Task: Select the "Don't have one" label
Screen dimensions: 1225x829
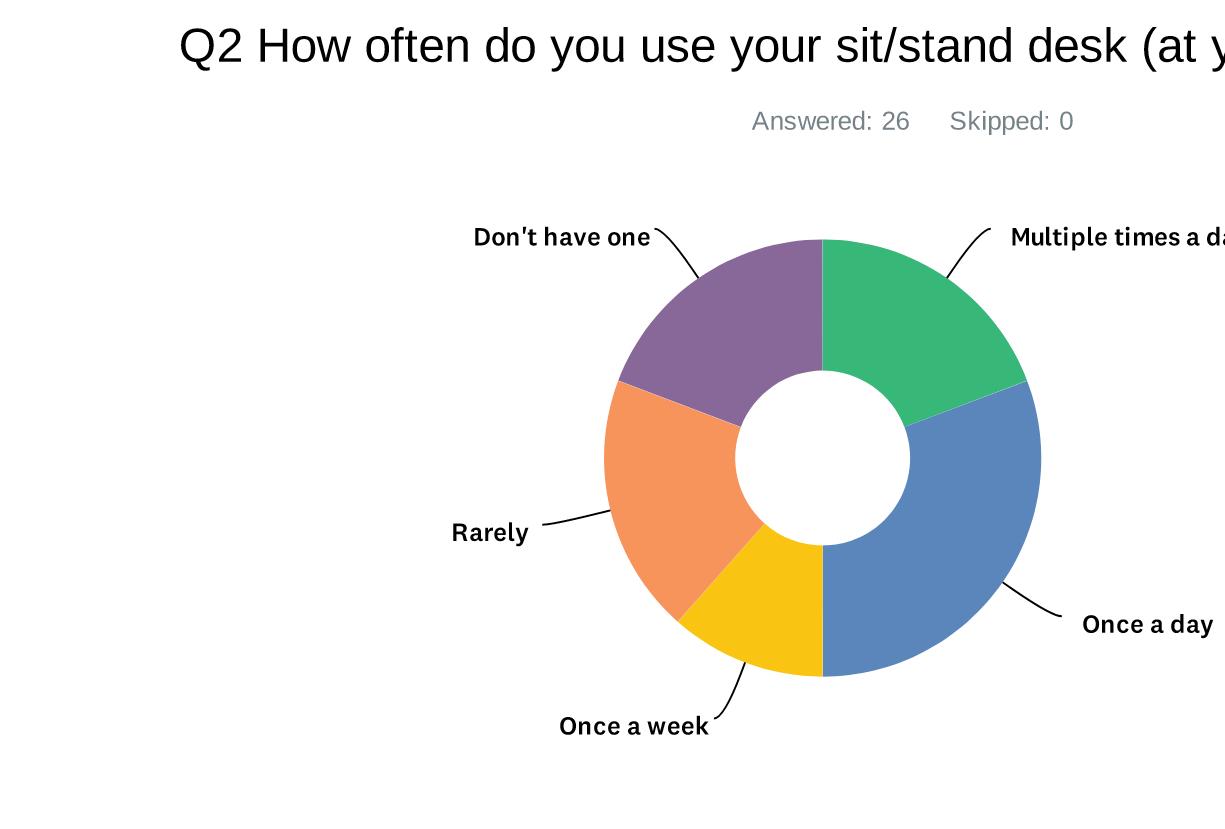Action: (562, 237)
